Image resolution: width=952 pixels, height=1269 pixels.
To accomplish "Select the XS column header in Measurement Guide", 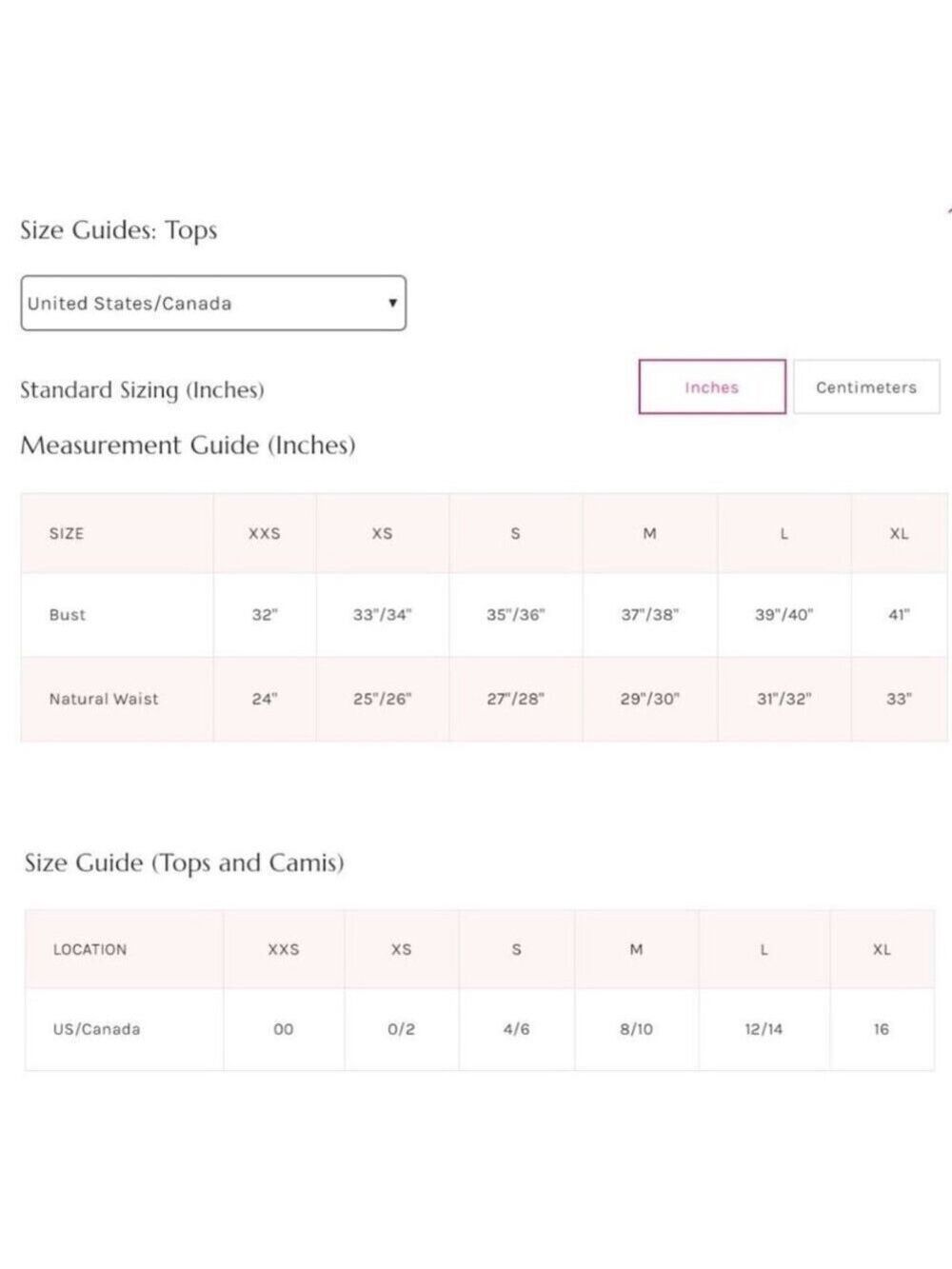I will (382, 533).
